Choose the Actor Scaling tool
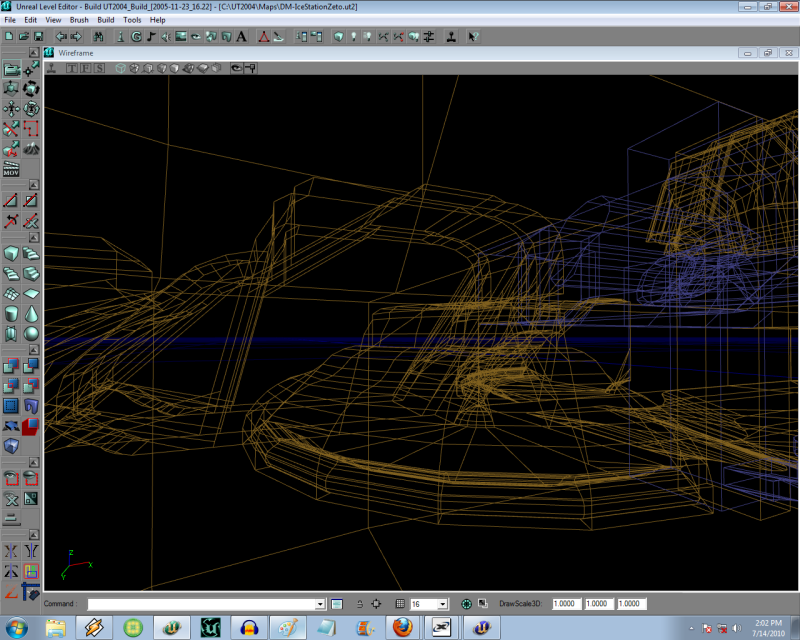Viewport: 800px width, 640px height. click(11, 89)
